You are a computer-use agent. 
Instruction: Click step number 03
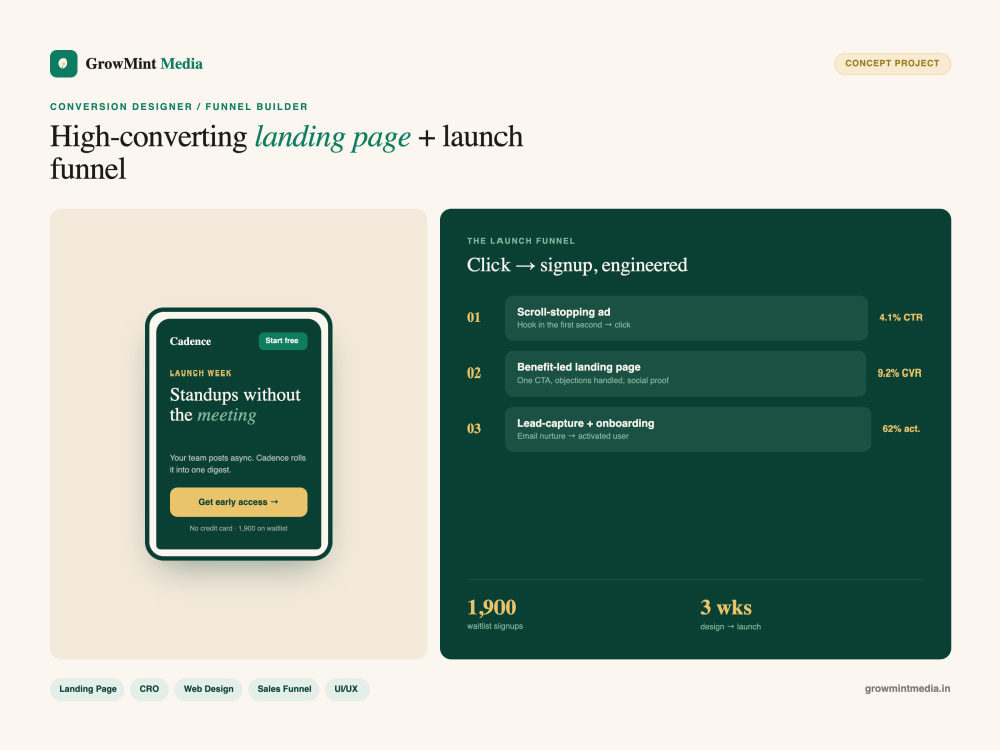click(474, 429)
